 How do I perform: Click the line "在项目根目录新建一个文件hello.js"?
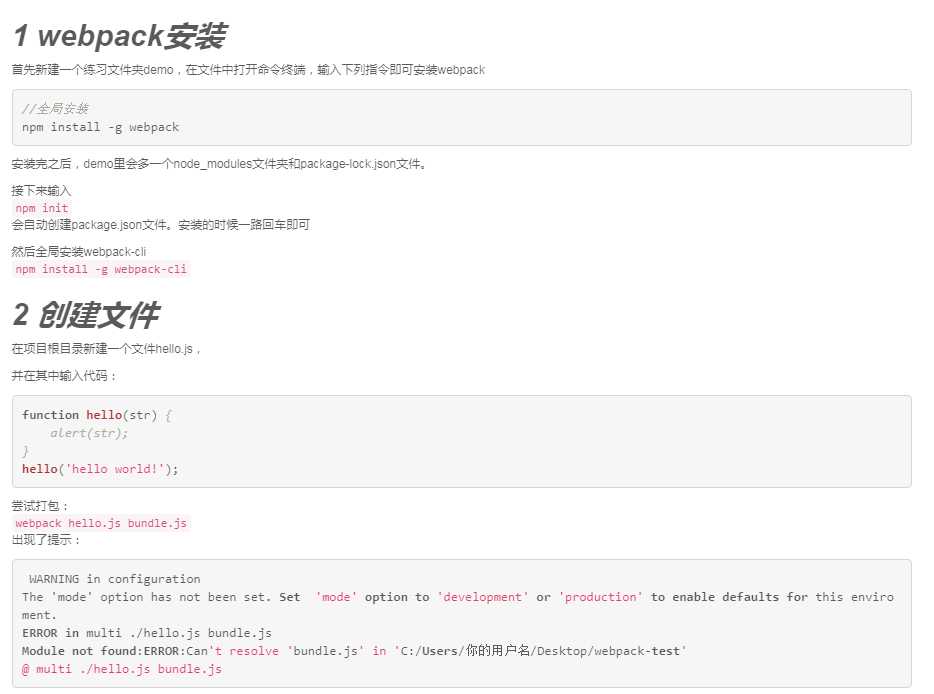106,348
